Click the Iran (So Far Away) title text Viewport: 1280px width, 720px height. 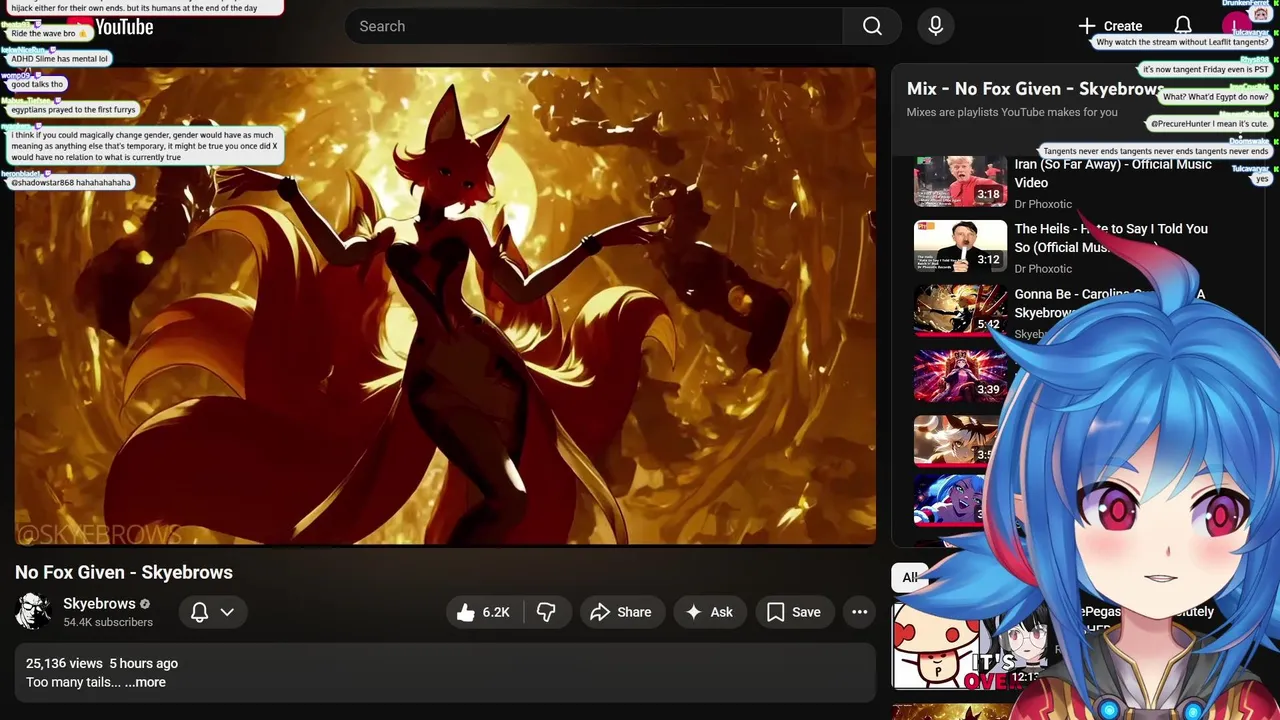tap(1113, 173)
